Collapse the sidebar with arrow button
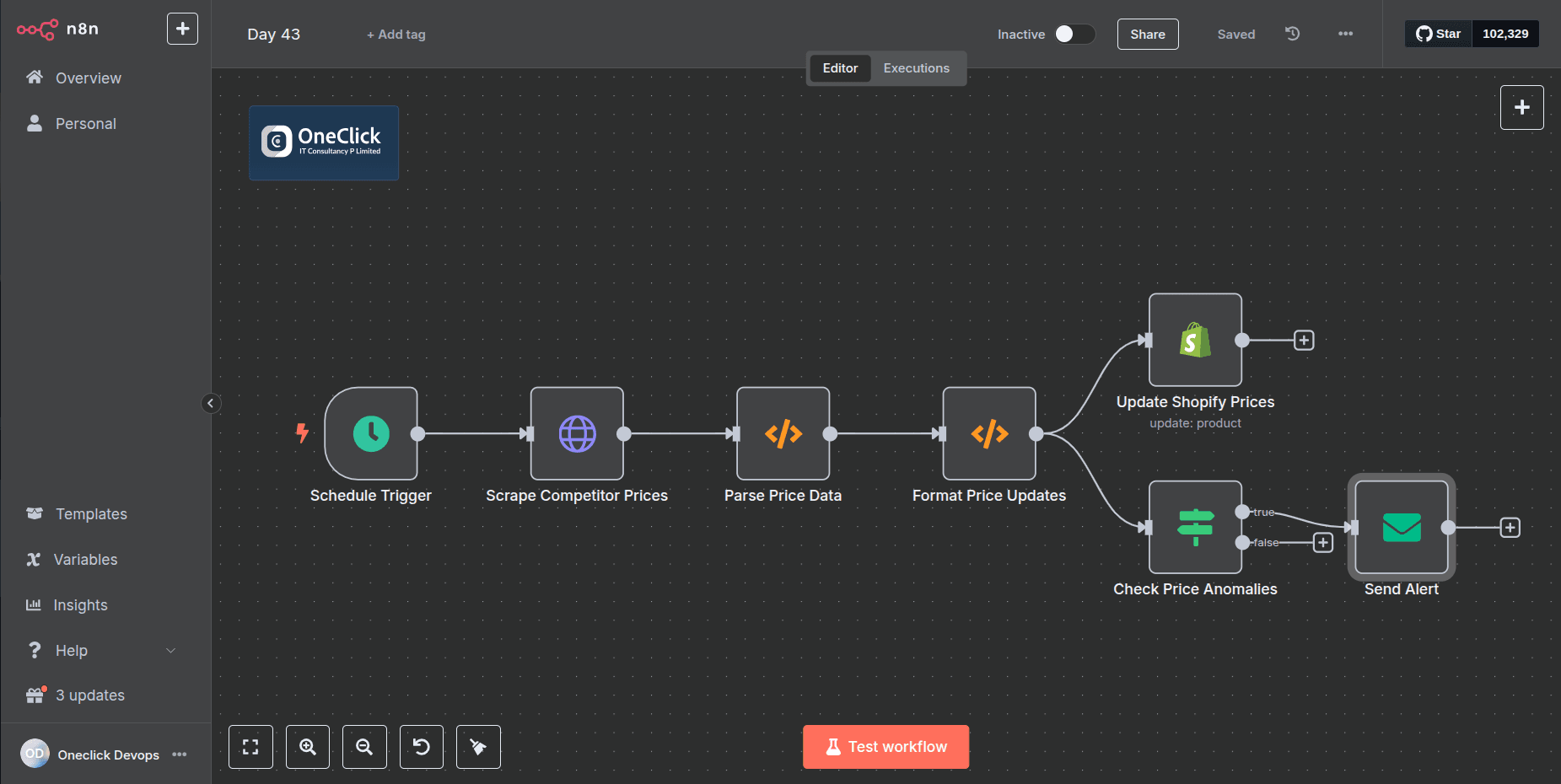 [211, 403]
